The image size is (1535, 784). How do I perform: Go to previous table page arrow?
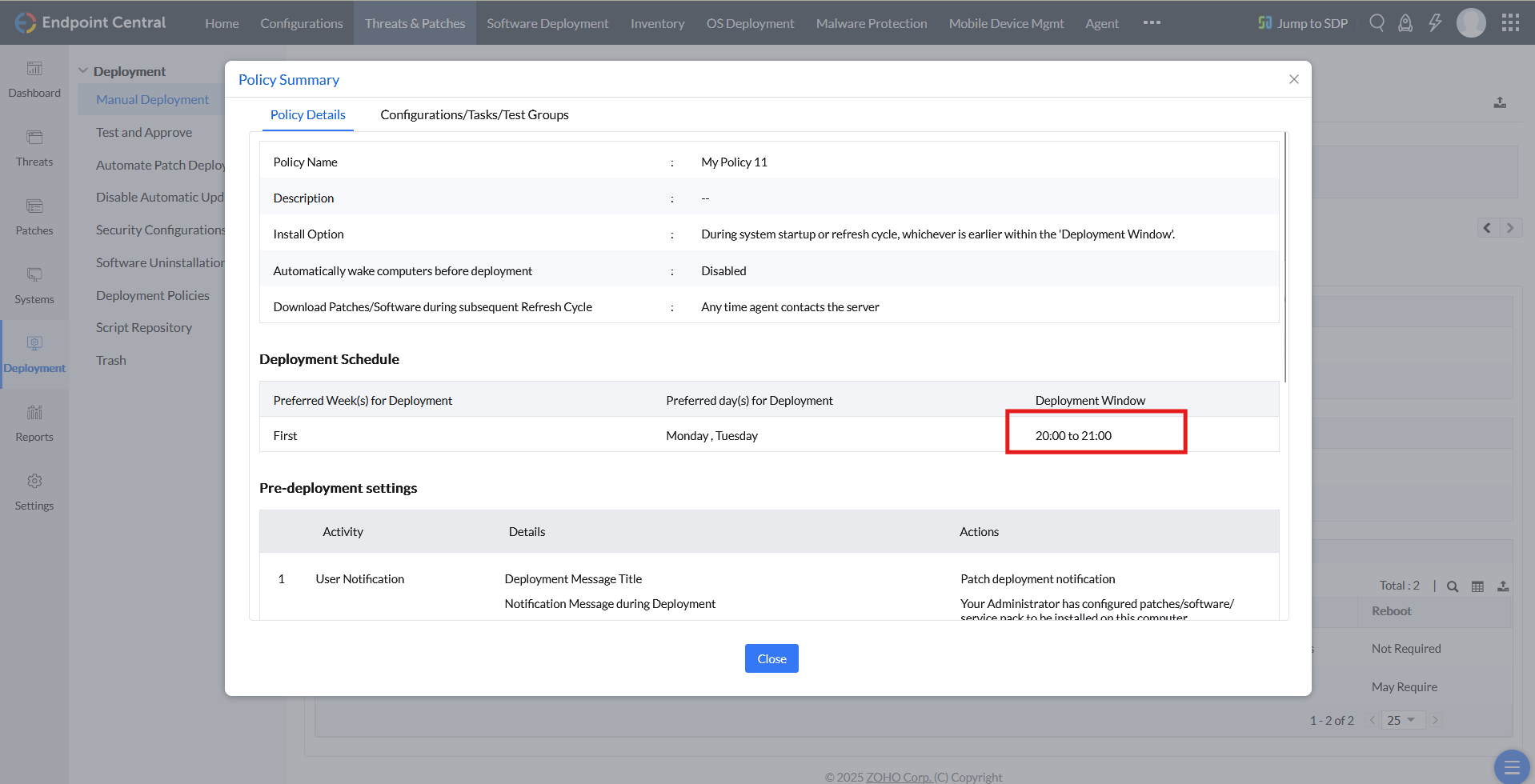tap(1373, 720)
